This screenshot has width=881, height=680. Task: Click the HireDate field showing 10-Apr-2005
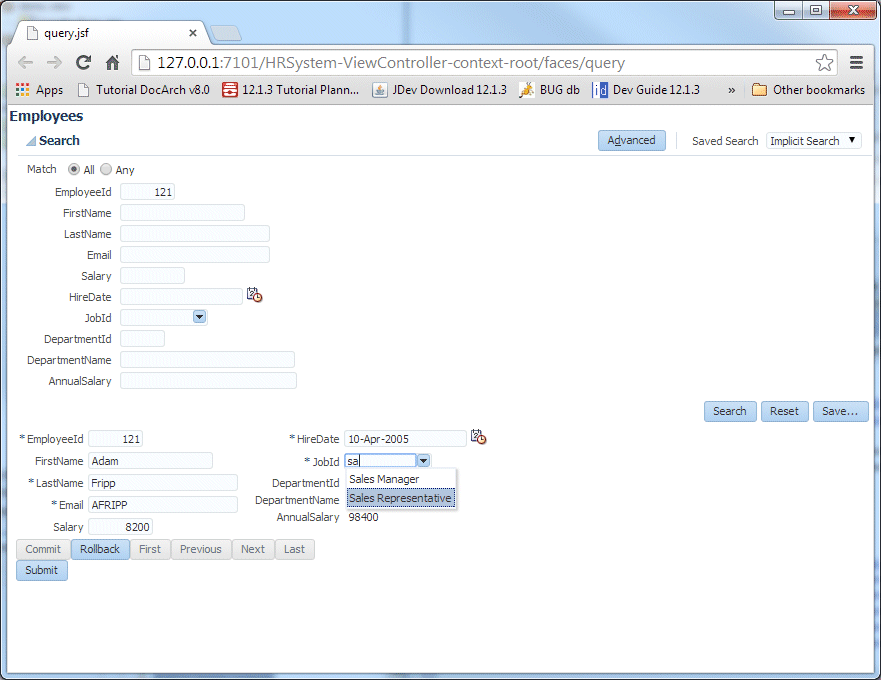coord(406,439)
